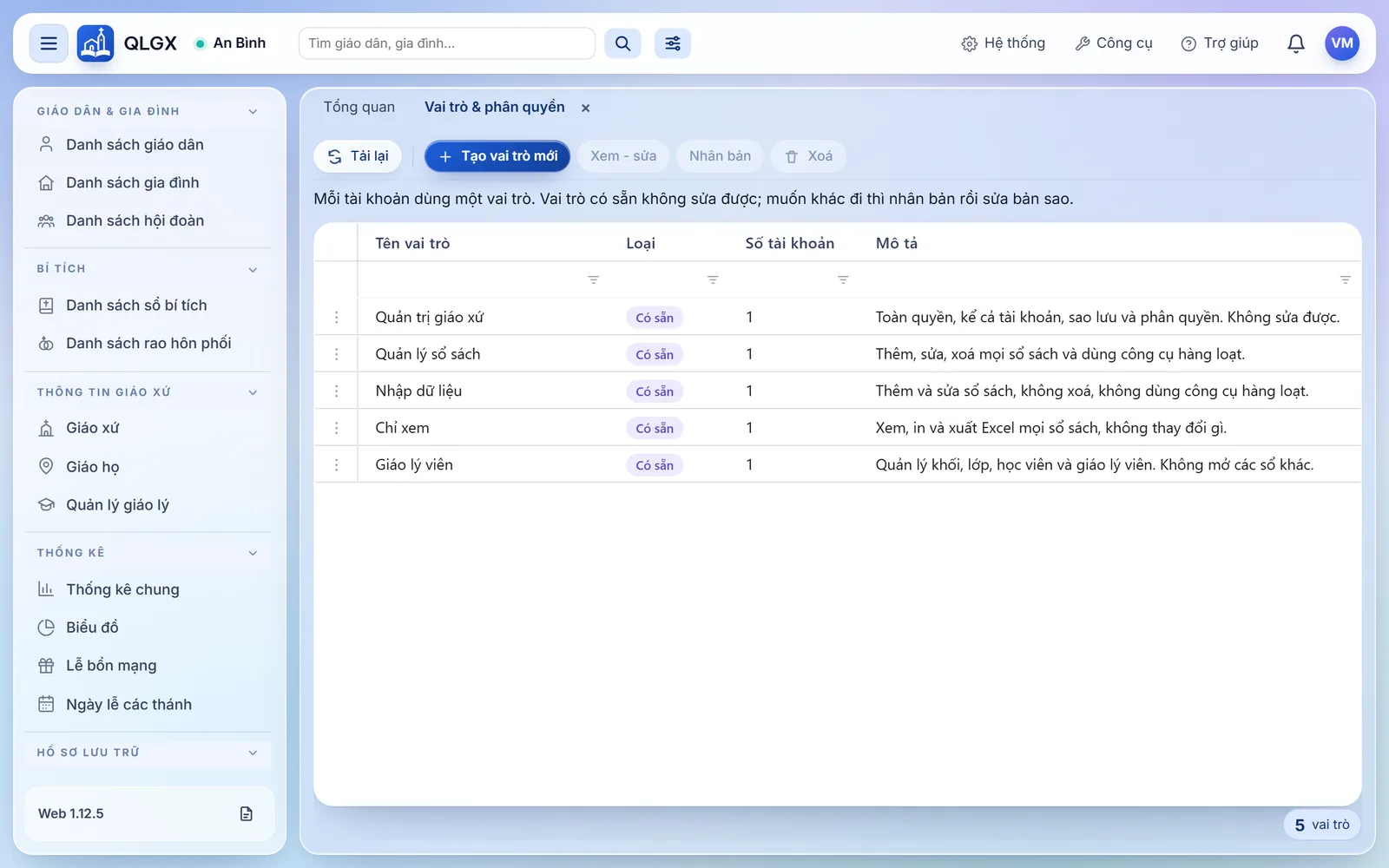Click filter icon under Loại column
This screenshot has width=1389, height=868.
(713, 279)
